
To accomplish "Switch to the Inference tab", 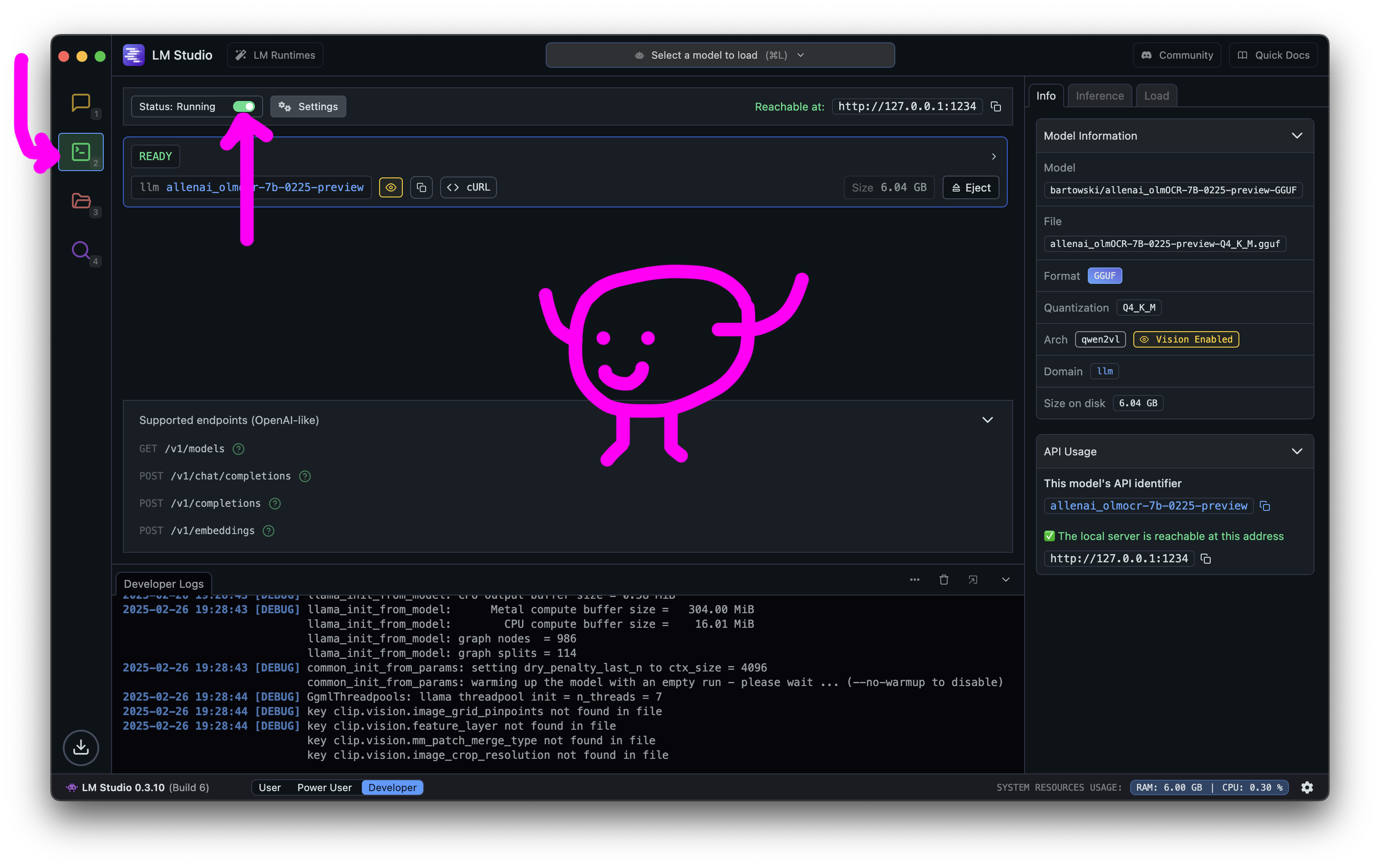I will click(x=1100, y=96).
